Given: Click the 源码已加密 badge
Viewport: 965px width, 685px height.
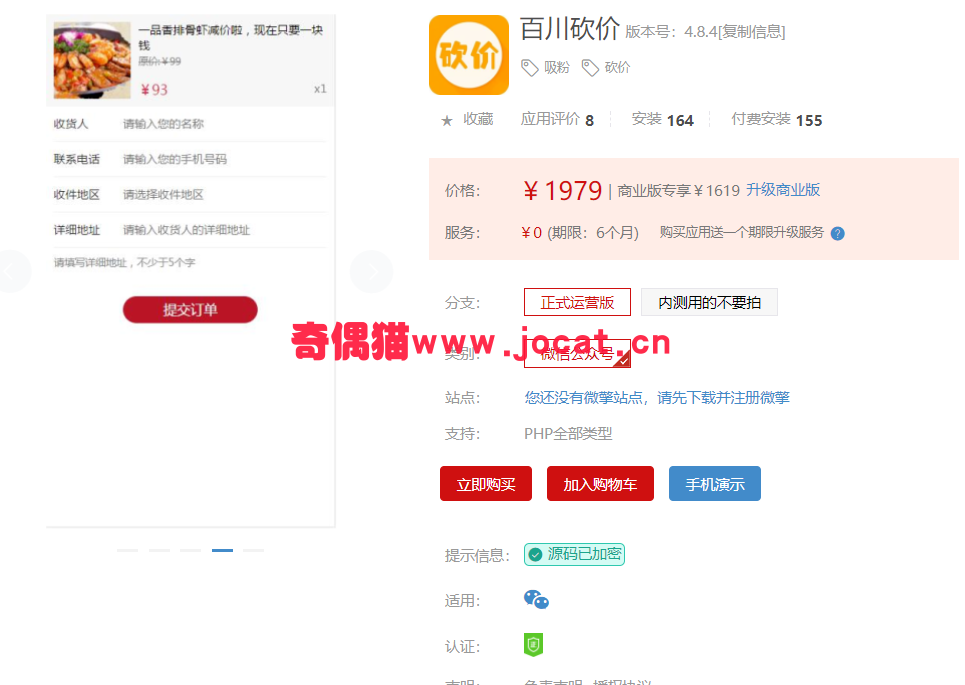Looking at the screenshot, I should [574, 555].
